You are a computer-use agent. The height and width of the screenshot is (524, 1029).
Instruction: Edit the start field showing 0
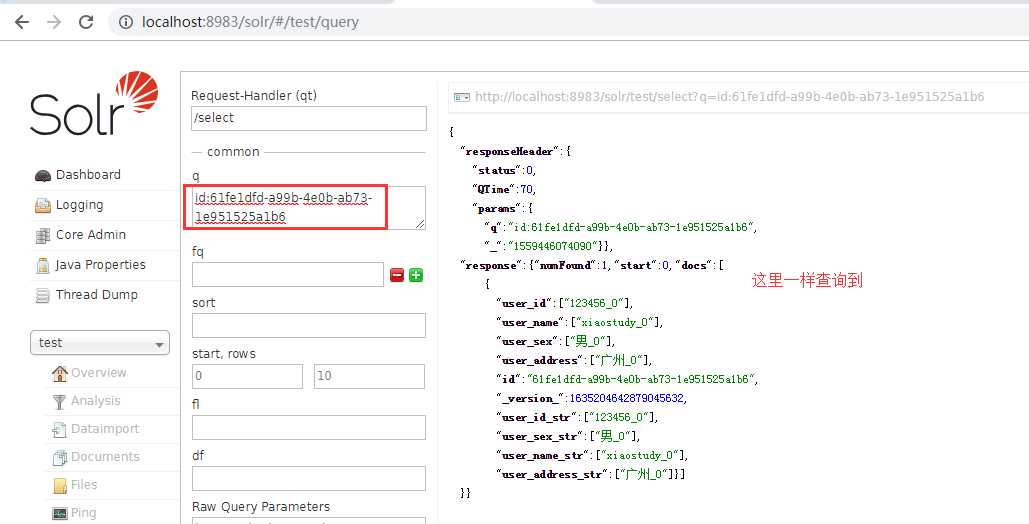[x=247, y=376]
